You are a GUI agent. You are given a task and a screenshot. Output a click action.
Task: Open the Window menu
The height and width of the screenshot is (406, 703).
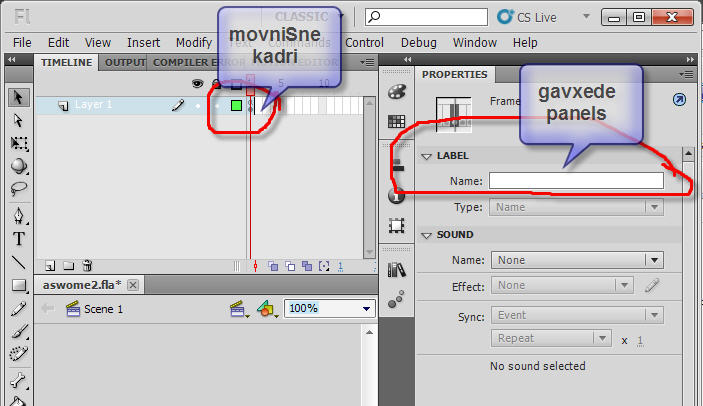pos(475,43)
